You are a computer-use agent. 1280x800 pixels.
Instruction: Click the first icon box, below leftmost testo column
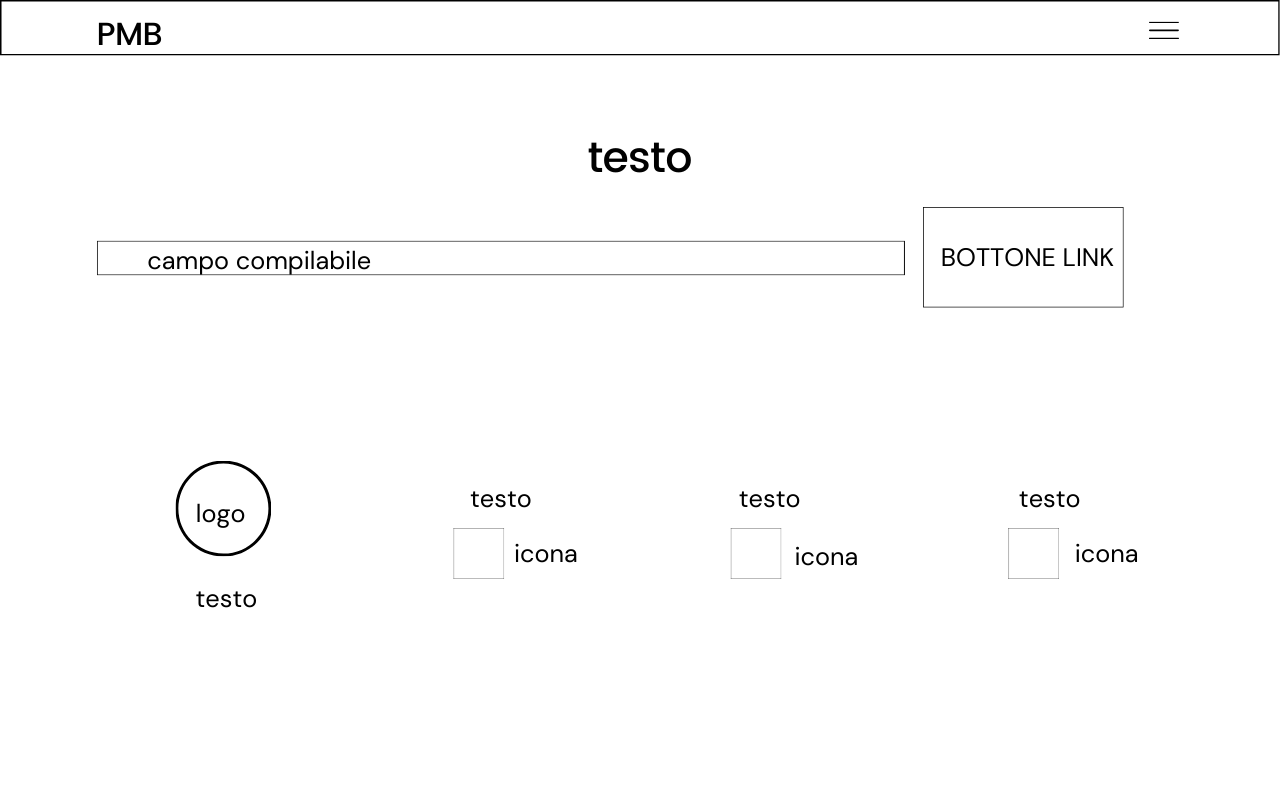coord(478,553)
